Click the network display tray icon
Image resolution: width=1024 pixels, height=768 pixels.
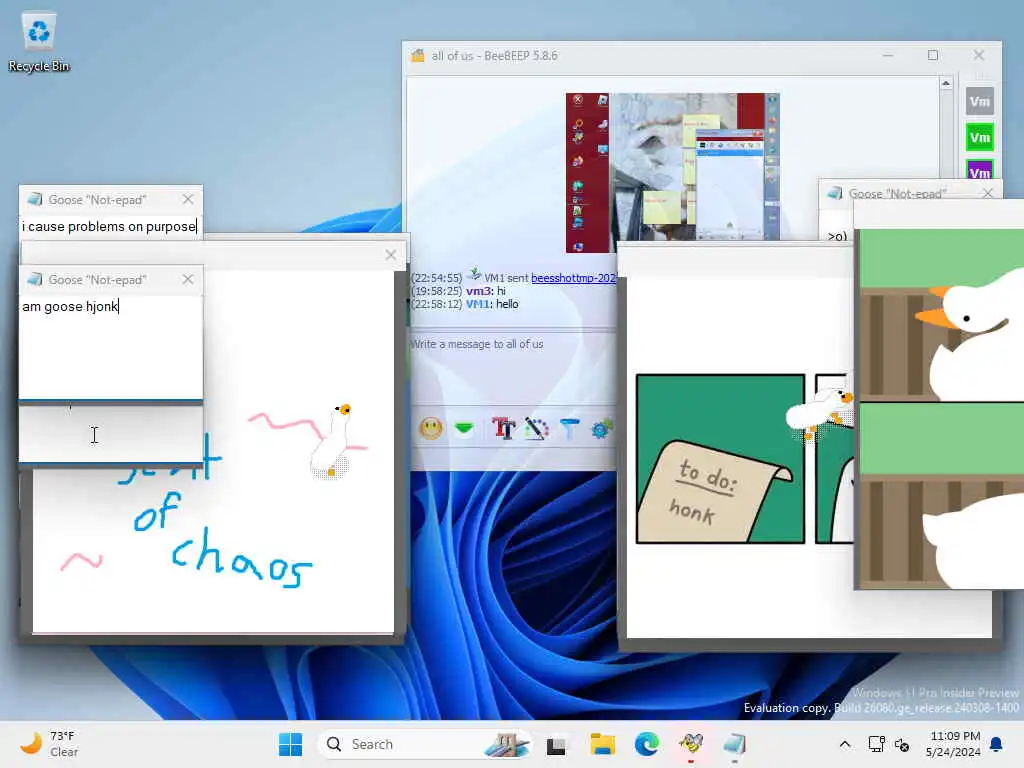click(x=876, y=744)
